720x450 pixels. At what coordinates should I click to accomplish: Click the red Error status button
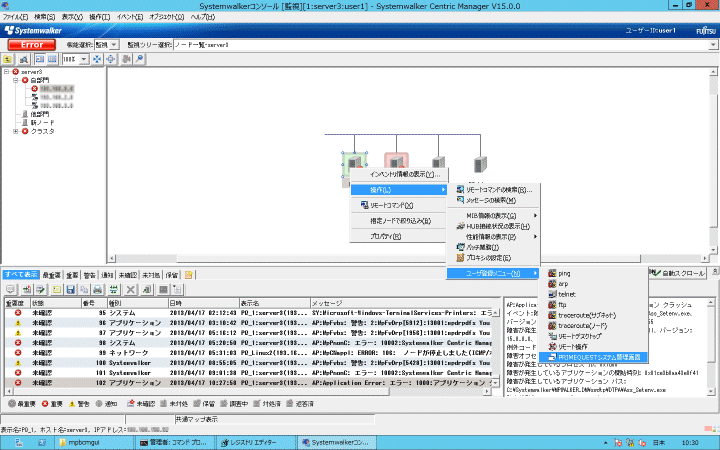[x=33, y=45]
